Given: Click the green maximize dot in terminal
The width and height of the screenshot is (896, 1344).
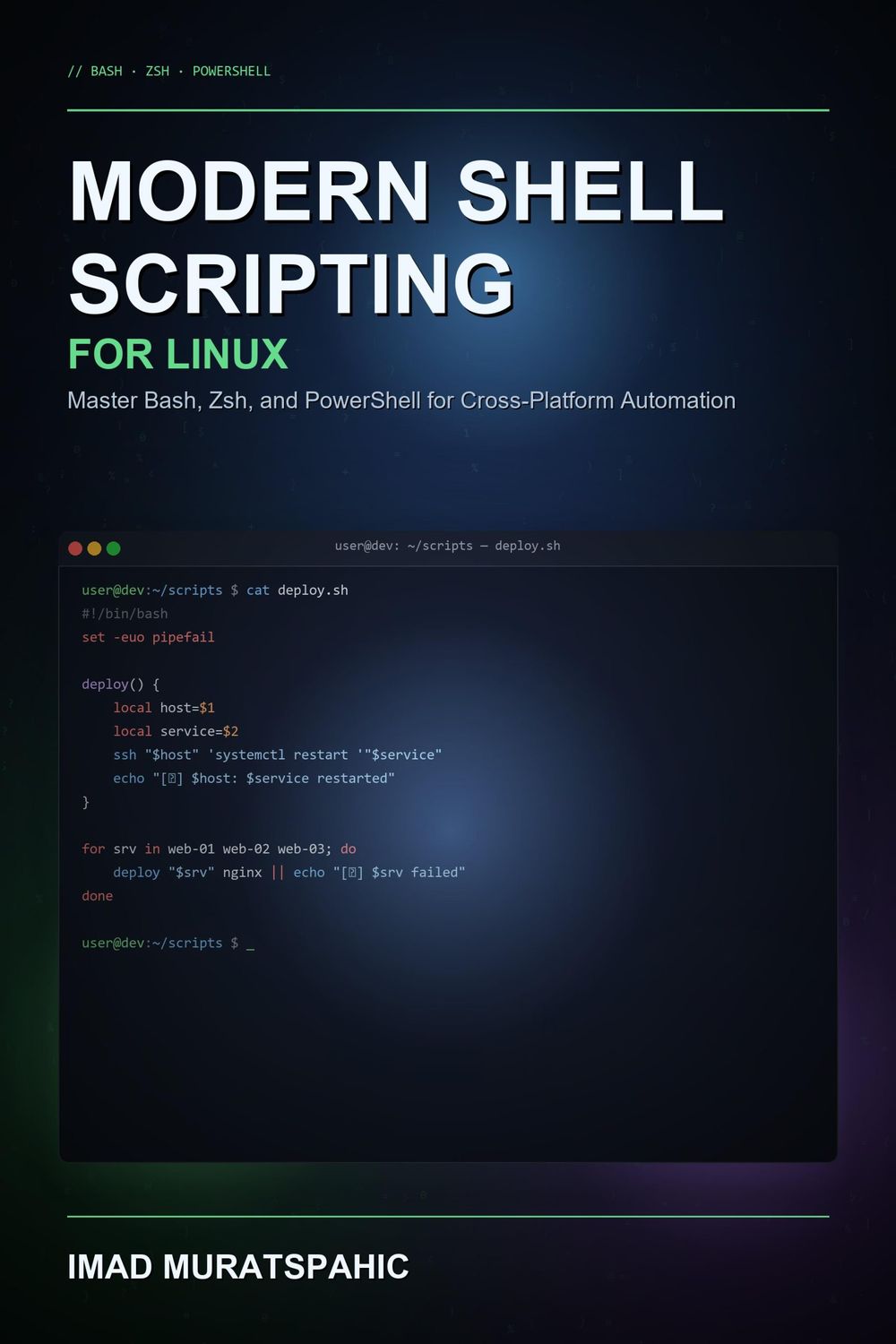Looking at the screenshot, I should click(x=113, y=548).
